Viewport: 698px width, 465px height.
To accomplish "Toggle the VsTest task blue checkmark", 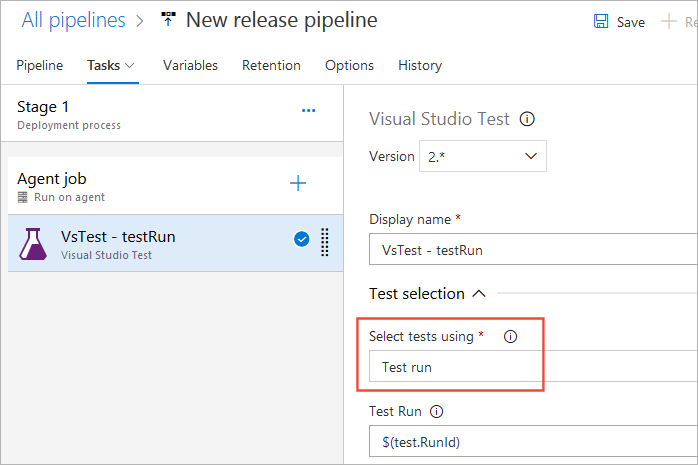I will pyautogui.click(x=301, y=239).
